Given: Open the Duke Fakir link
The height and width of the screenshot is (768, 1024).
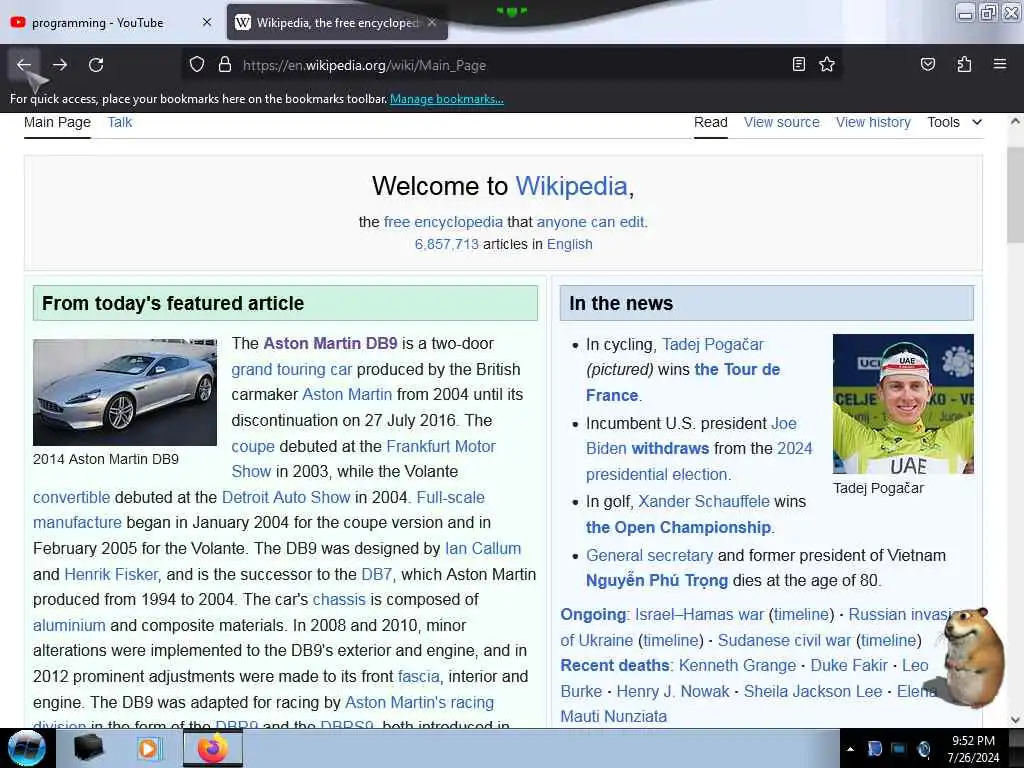Looking at the screenshot, I should tap(849, 665).
